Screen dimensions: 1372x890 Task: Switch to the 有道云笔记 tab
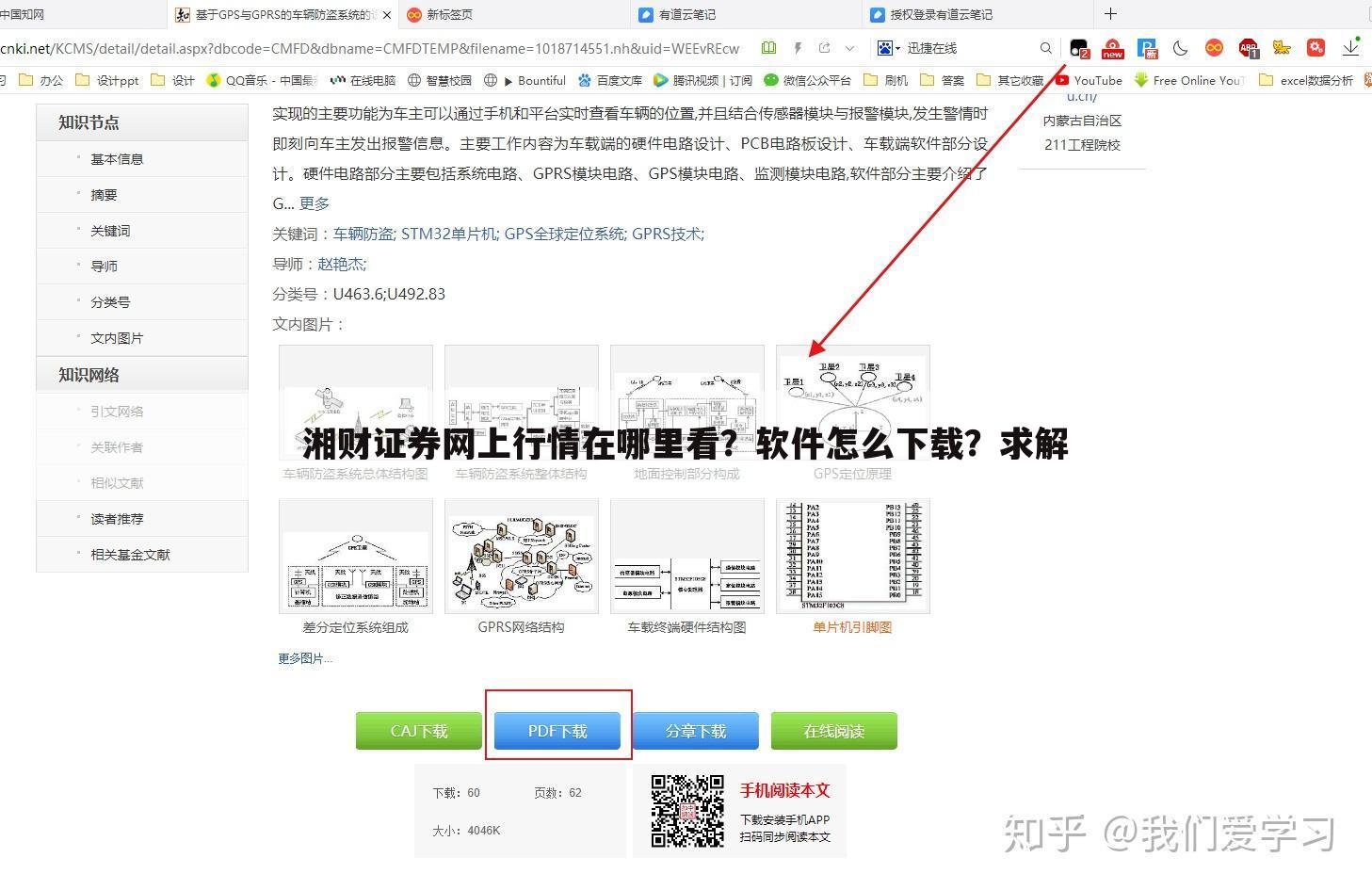(745, 14)
